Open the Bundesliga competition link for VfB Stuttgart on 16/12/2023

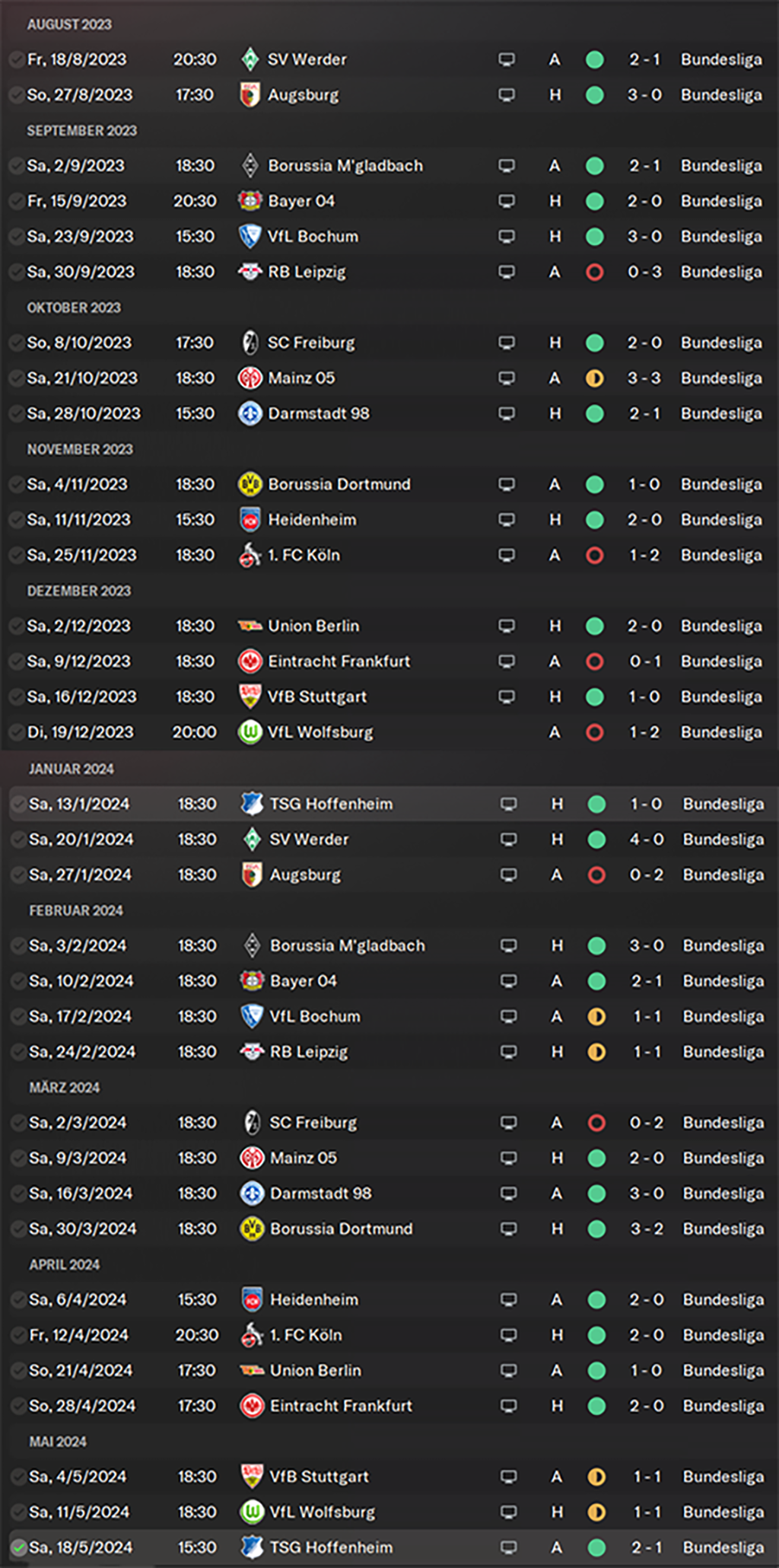tap(721, 697)
